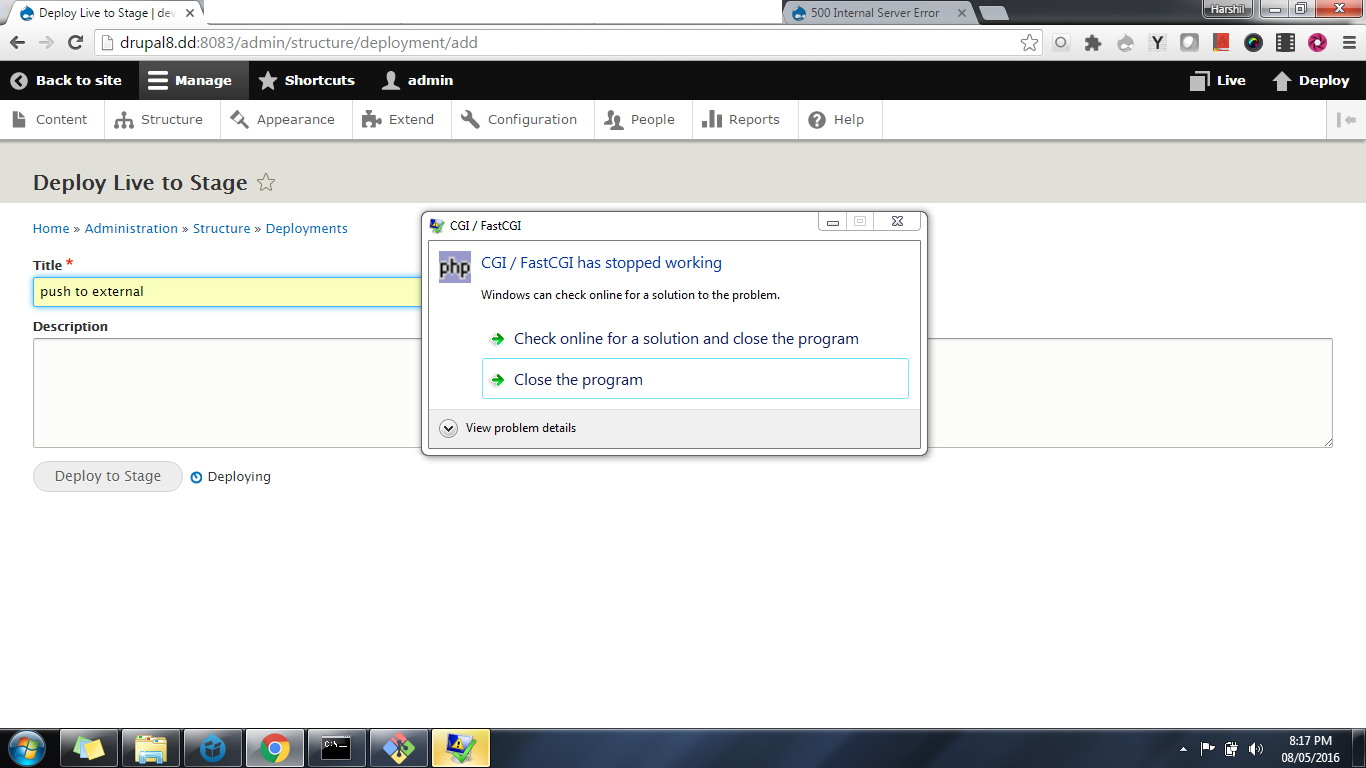1366x768 pixels.
Task: Open a new browser tab
Action: 993,13
